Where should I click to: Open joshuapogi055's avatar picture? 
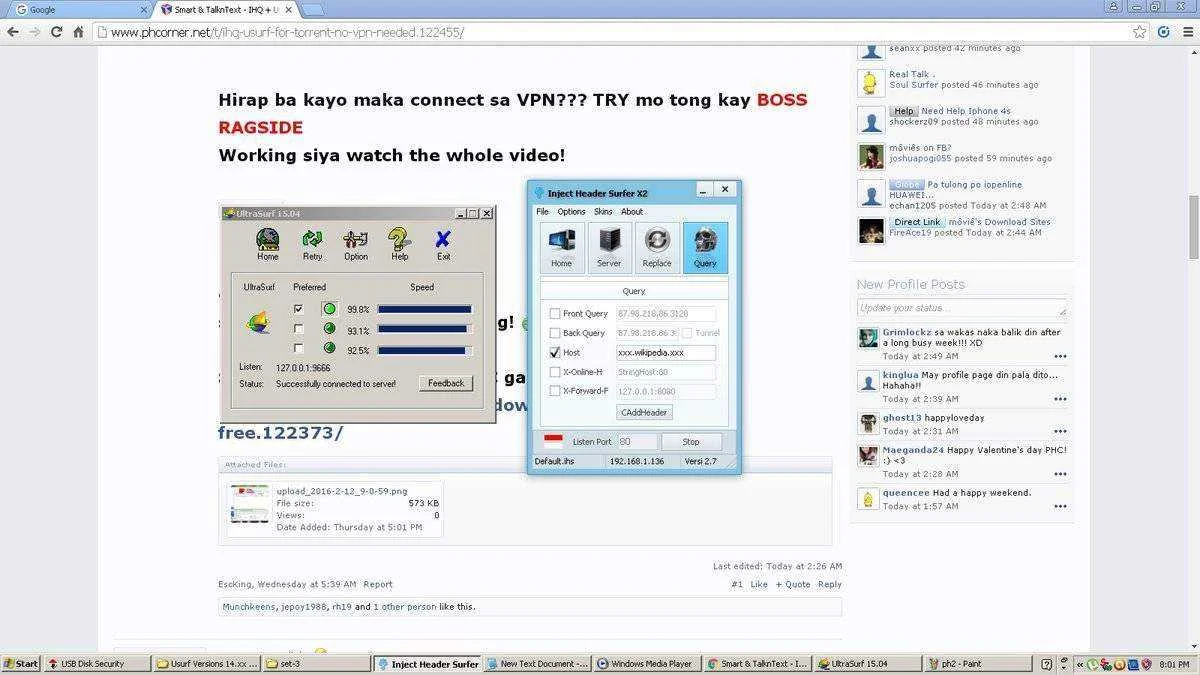[x=871, y=156]
